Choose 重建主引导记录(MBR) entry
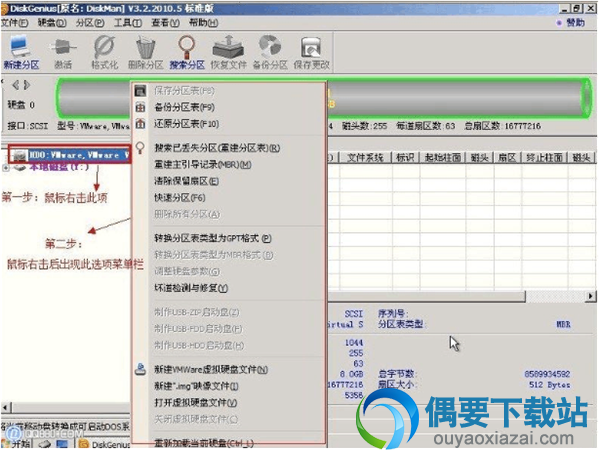Viewport: 599px width, 450px height. [202, 165]
